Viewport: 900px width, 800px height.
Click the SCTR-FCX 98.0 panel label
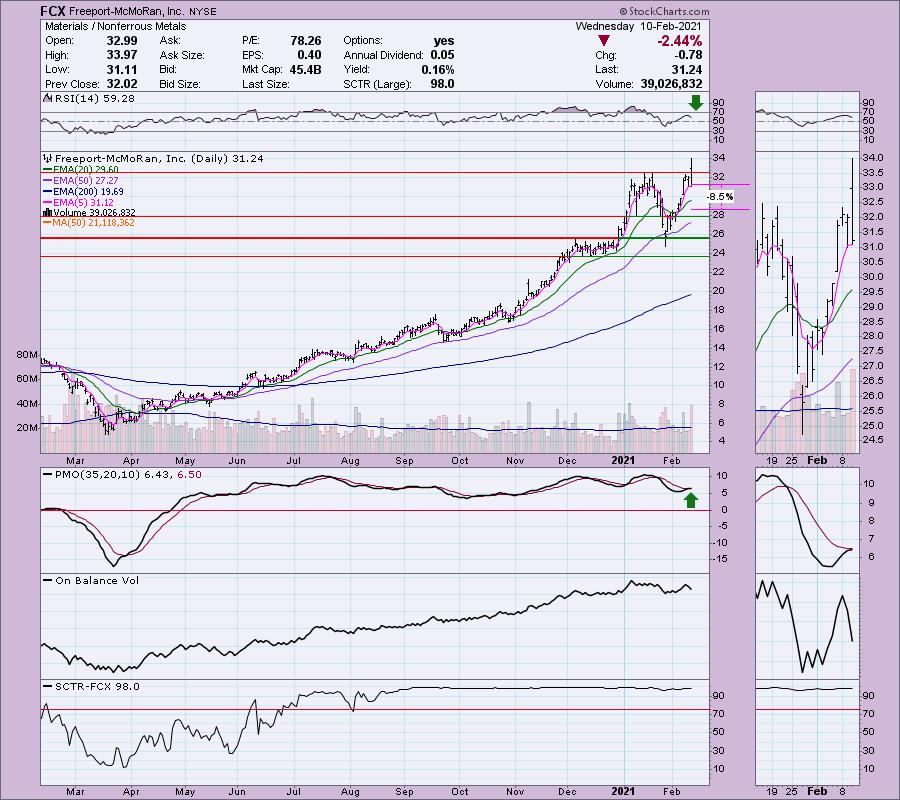(97, 686)
